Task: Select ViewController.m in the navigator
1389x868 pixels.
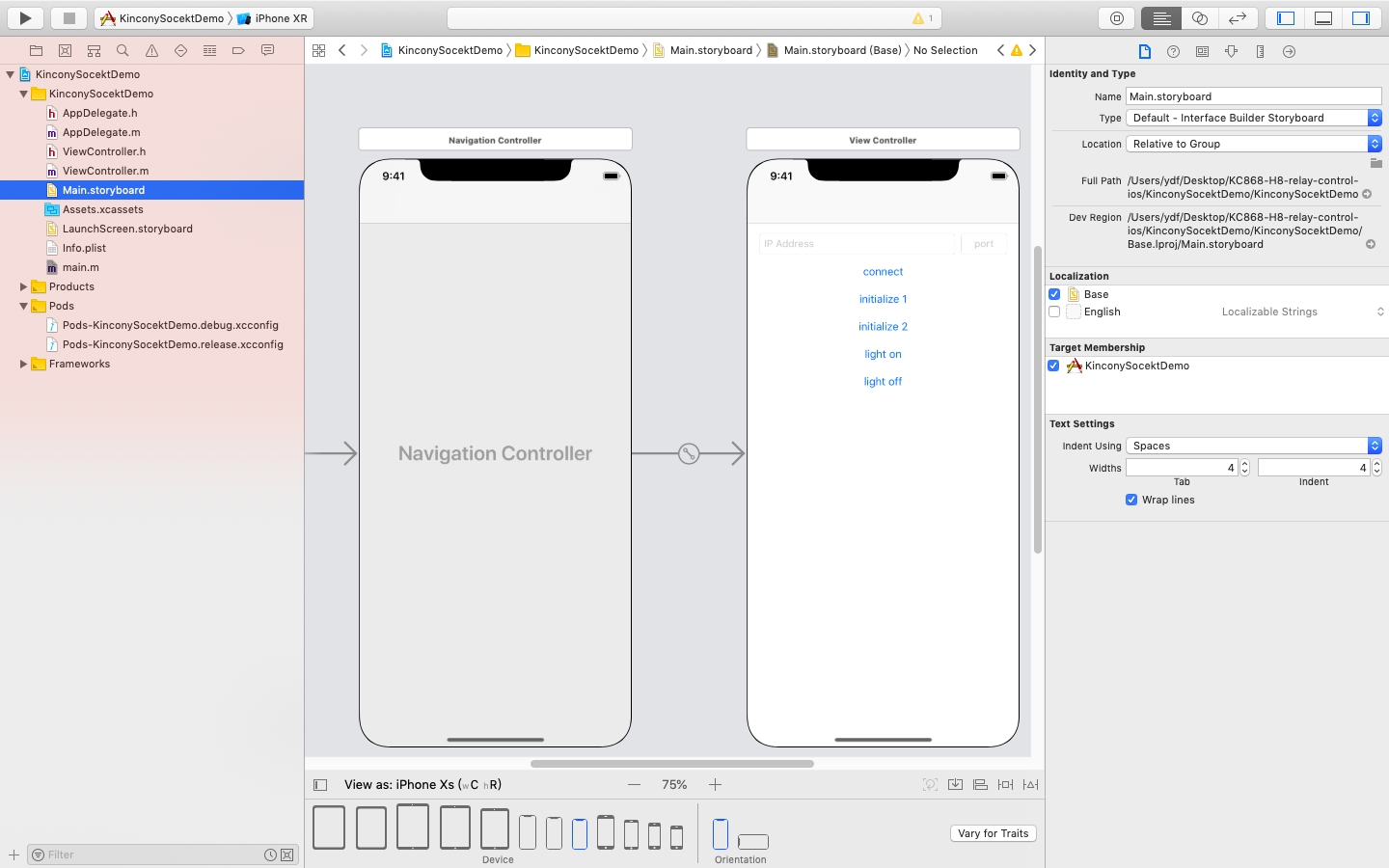Action: tap(105, 171)
